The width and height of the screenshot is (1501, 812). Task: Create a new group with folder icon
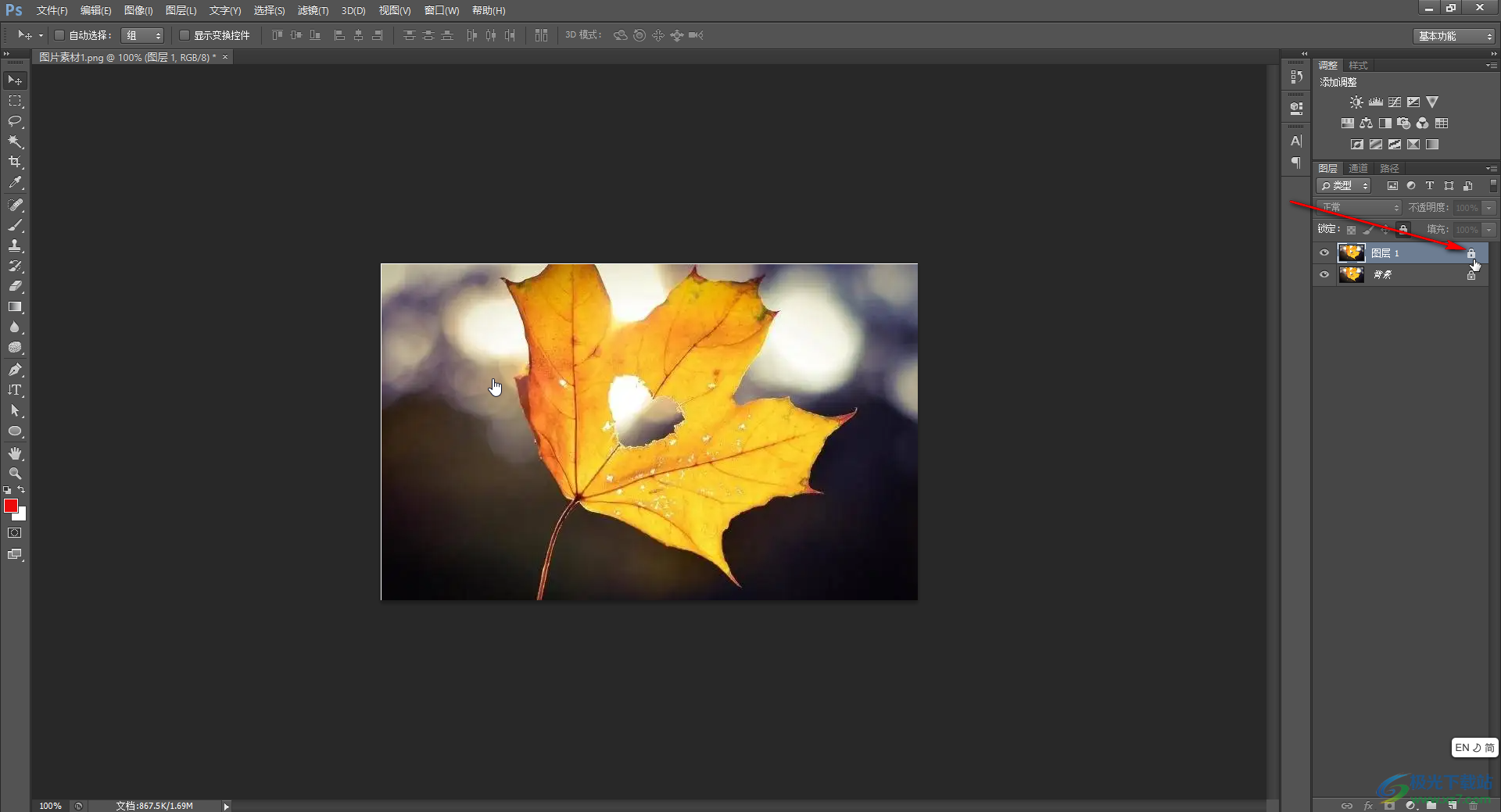click(1431, 805)
